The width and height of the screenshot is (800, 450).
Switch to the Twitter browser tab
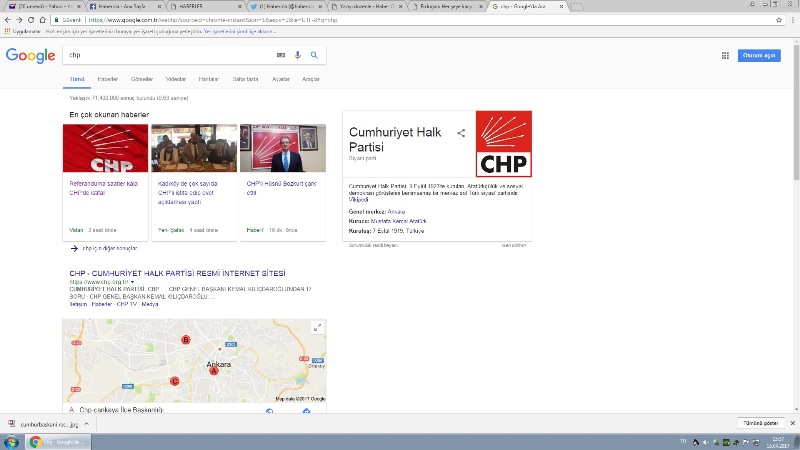click(x=286, y=7)
